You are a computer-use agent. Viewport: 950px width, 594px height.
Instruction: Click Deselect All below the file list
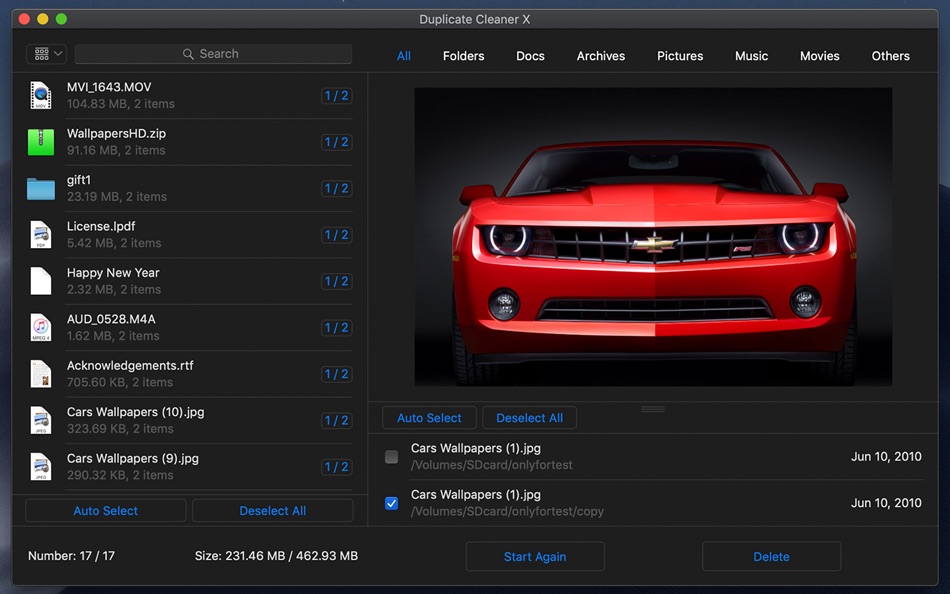273,510
